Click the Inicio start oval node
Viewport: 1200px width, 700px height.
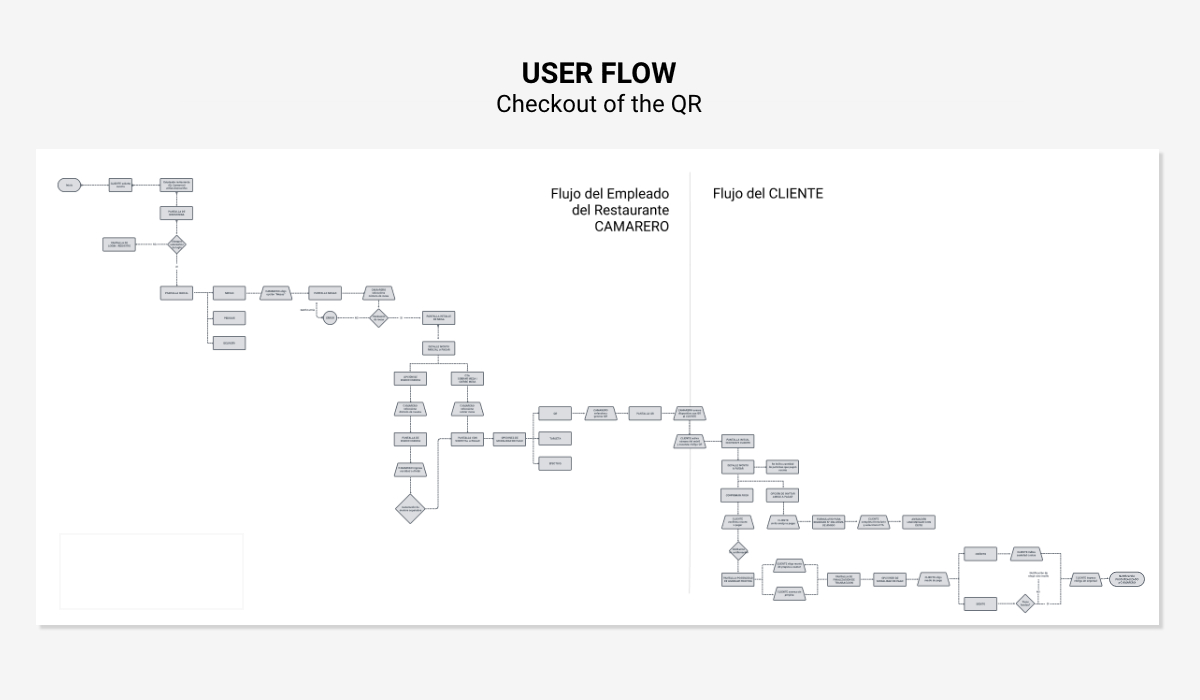click(x=70, y=185)
